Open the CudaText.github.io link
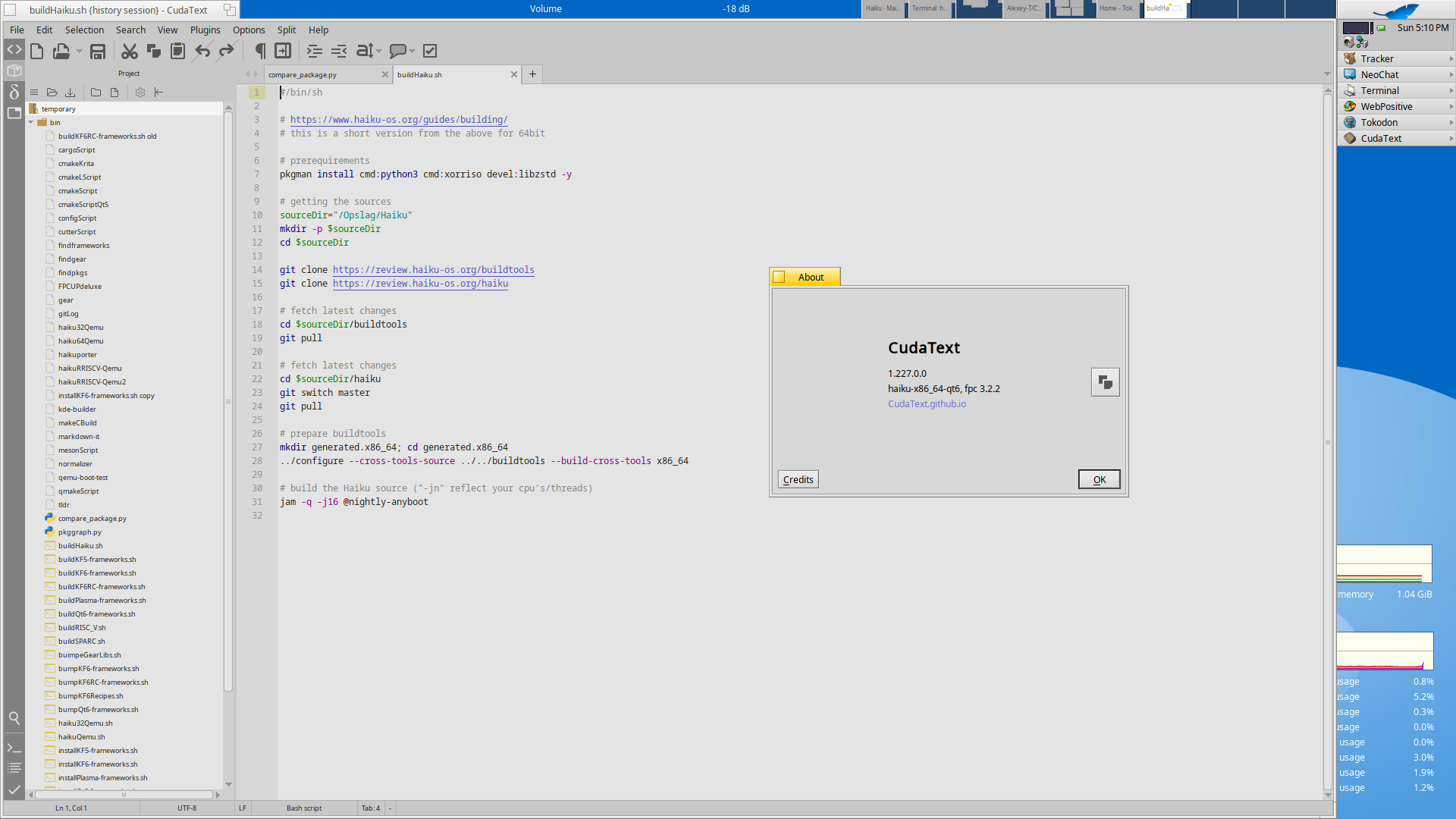This screenshot has width=1456, height=819. (927, 403)
